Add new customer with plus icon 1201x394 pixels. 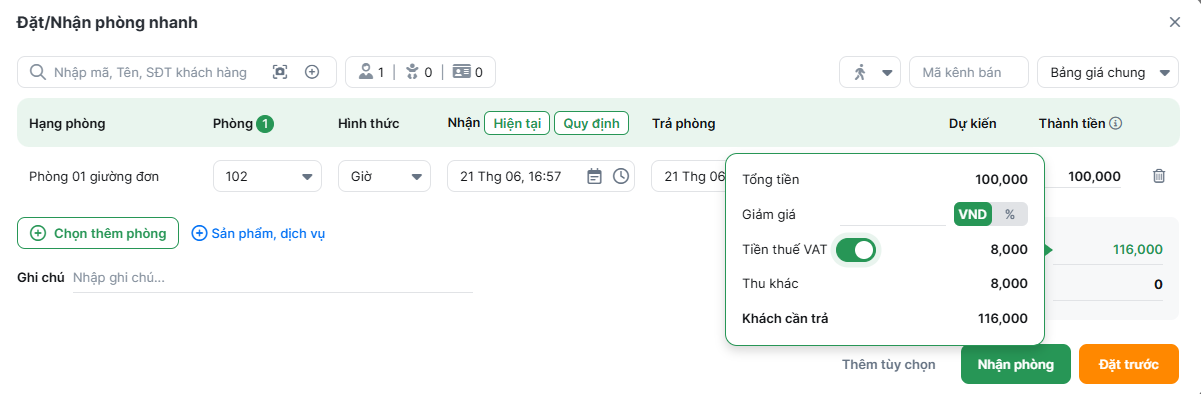click(x=312, y=72)
